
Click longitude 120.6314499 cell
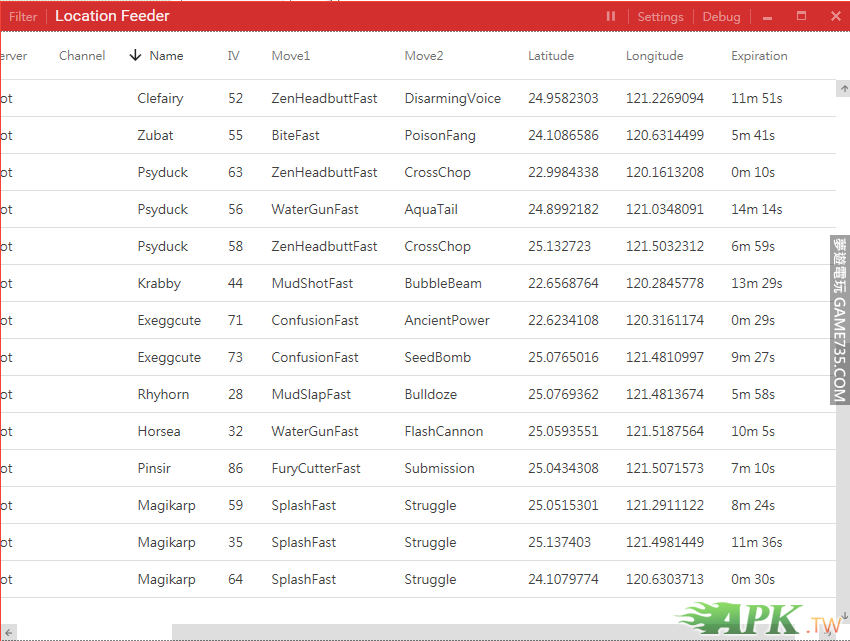pyautogui.click(x=665, y=135)
